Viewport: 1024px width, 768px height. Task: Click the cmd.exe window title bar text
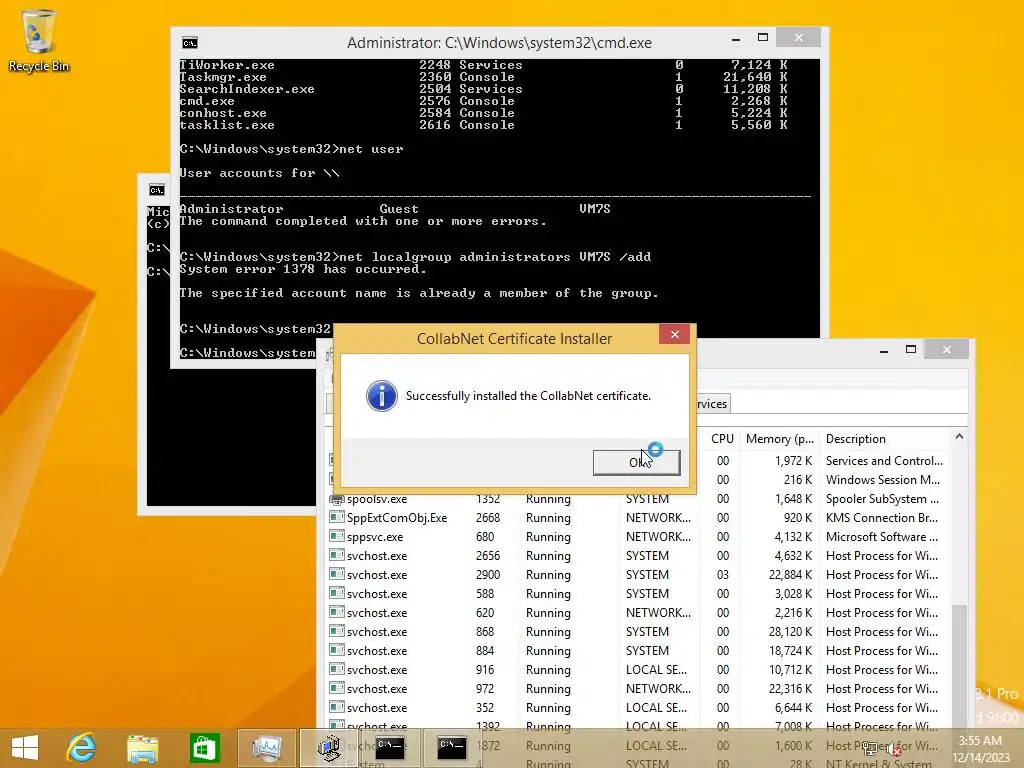click(x=499, y=42)
